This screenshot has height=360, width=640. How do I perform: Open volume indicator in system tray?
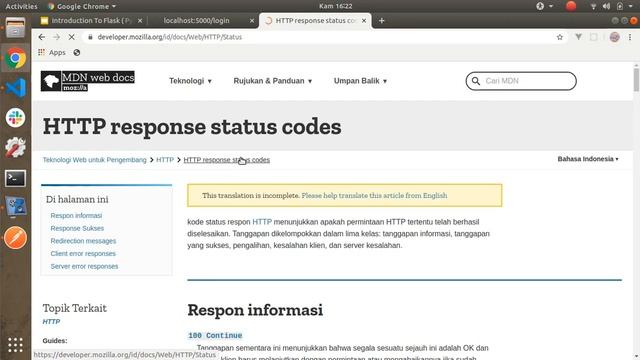(607, 6)
